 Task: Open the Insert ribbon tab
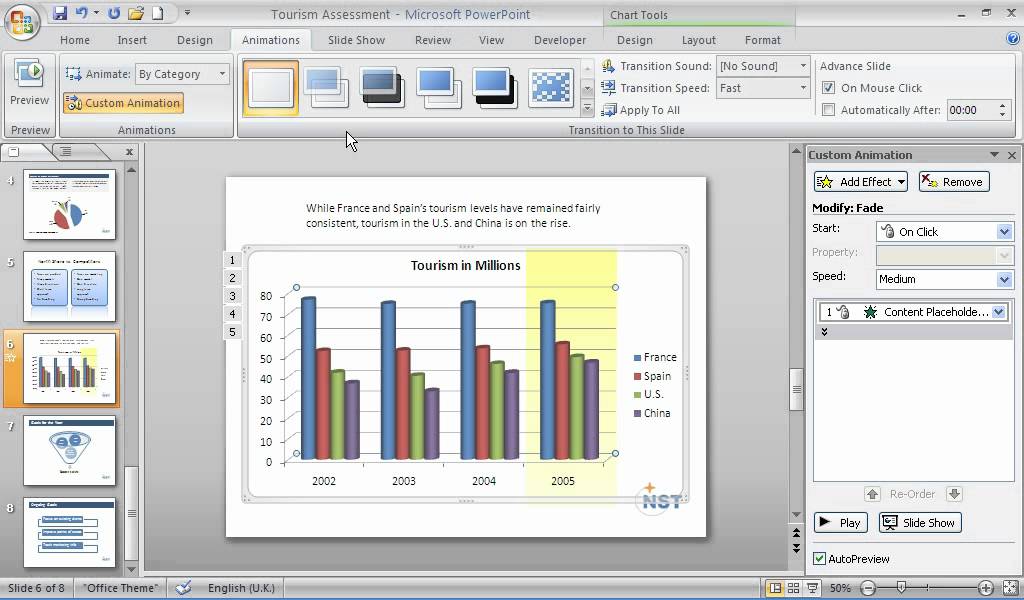coord(132,40)
